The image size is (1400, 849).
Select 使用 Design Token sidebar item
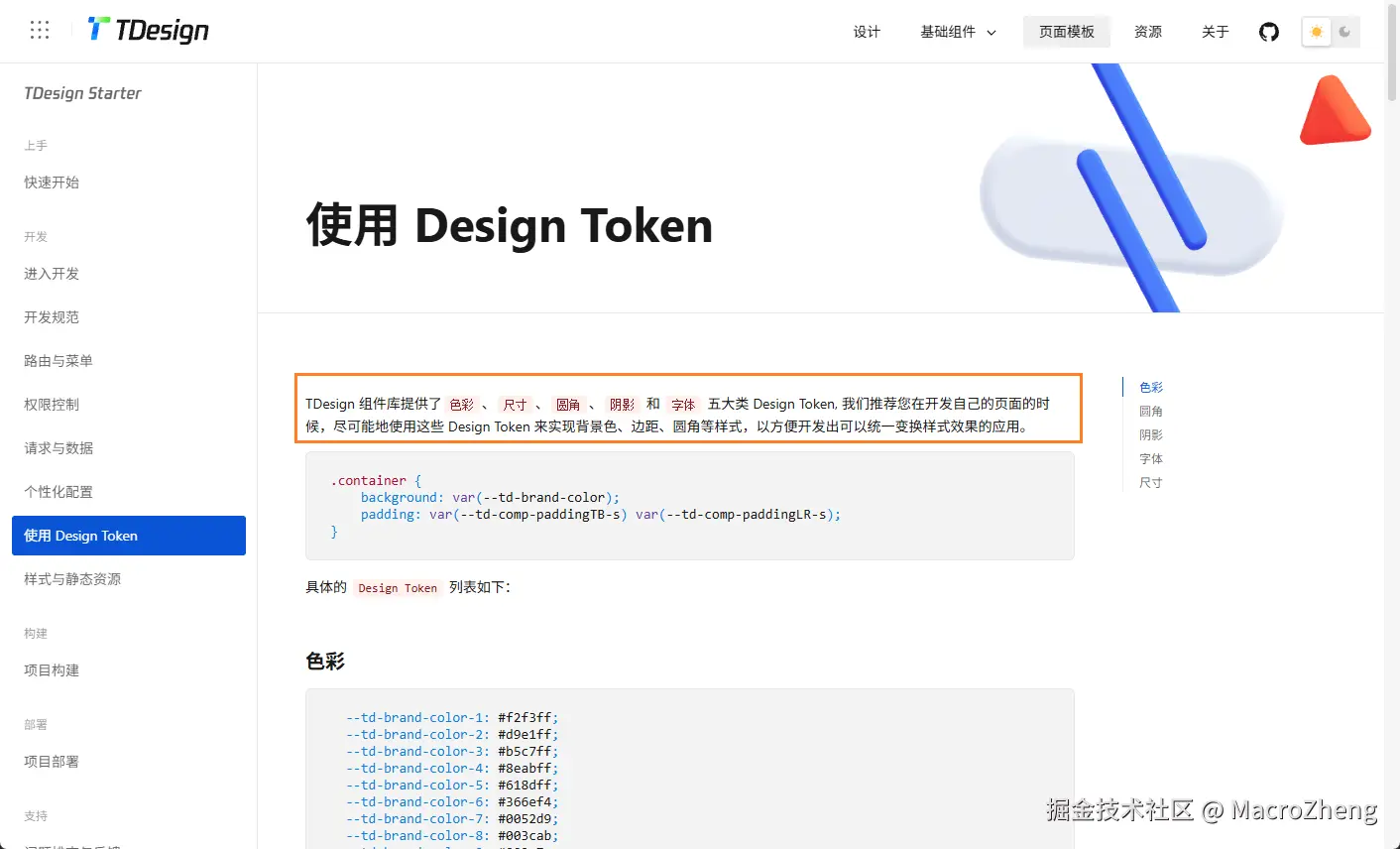pos(129,536)
